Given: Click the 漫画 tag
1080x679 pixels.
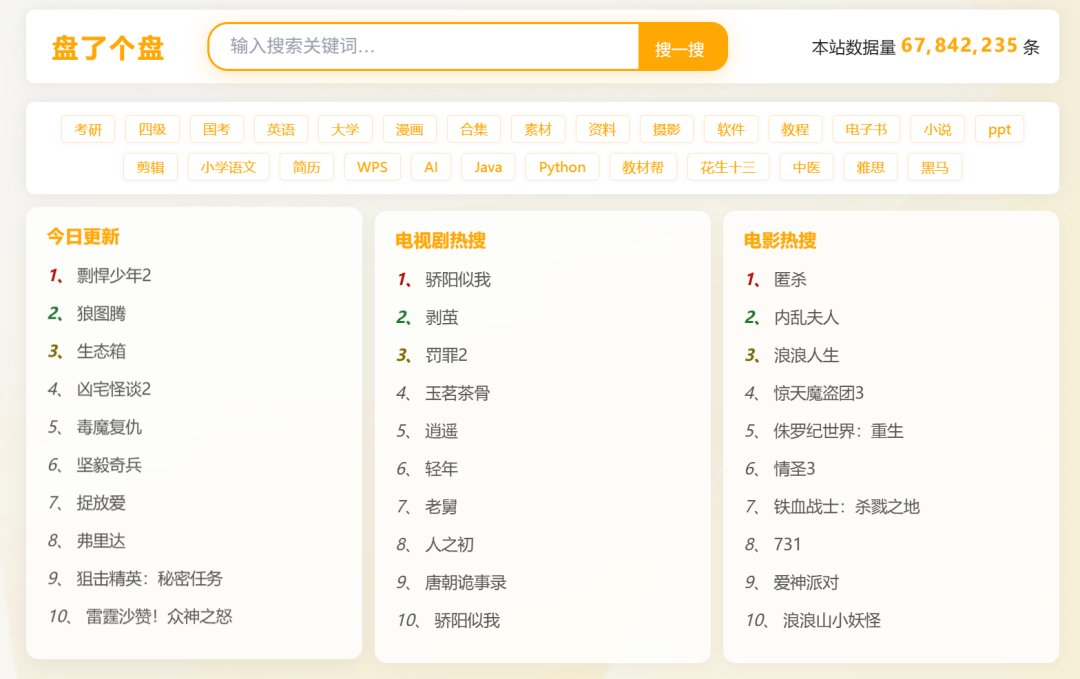Looking at the screenshot, I should point(409,128).
